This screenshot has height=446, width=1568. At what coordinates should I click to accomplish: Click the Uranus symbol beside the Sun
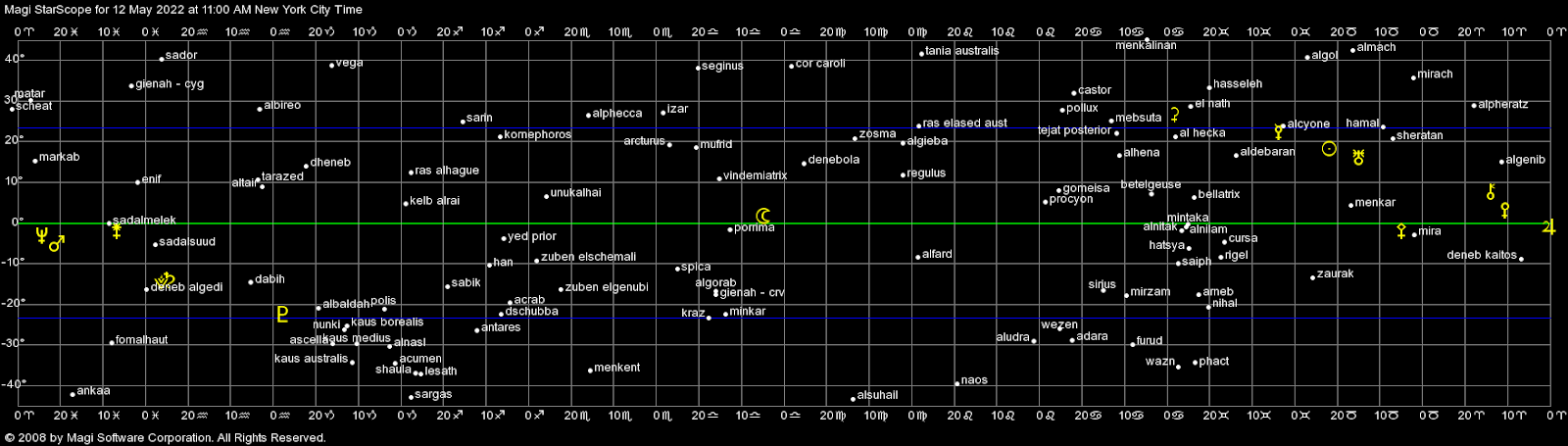[1358, 157]
